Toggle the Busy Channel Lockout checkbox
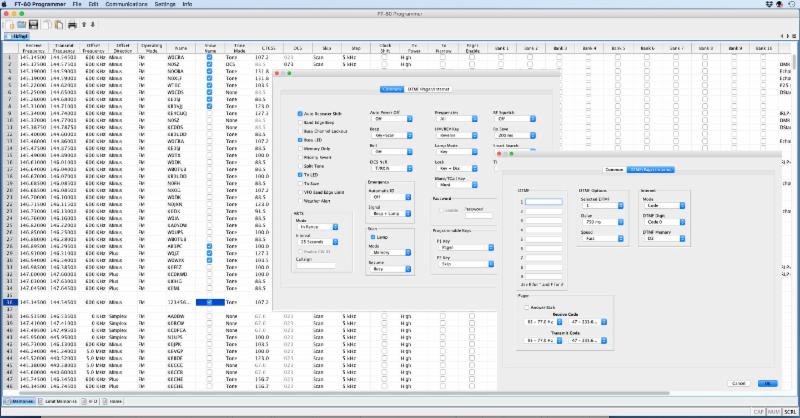 pyautogui.click(x=300, y=131)
